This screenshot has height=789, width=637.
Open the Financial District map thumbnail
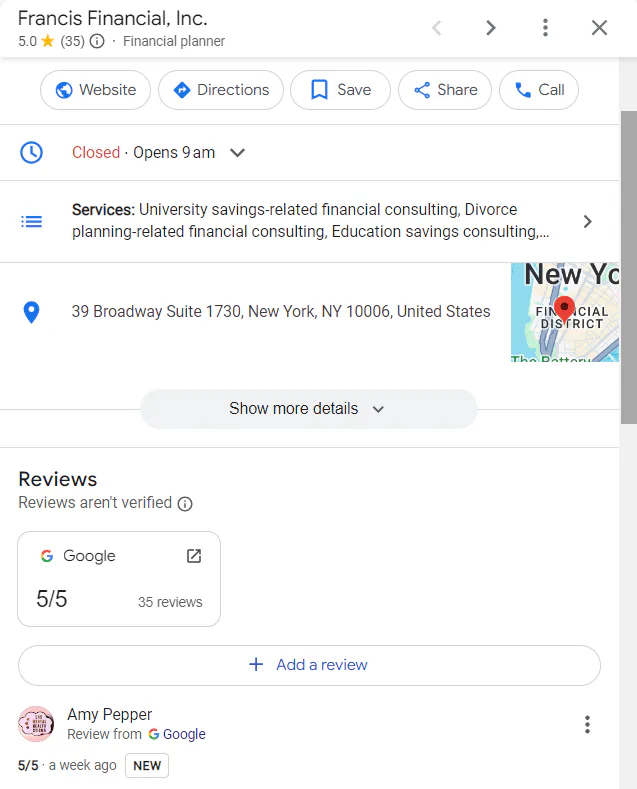(x=565, y=312)
